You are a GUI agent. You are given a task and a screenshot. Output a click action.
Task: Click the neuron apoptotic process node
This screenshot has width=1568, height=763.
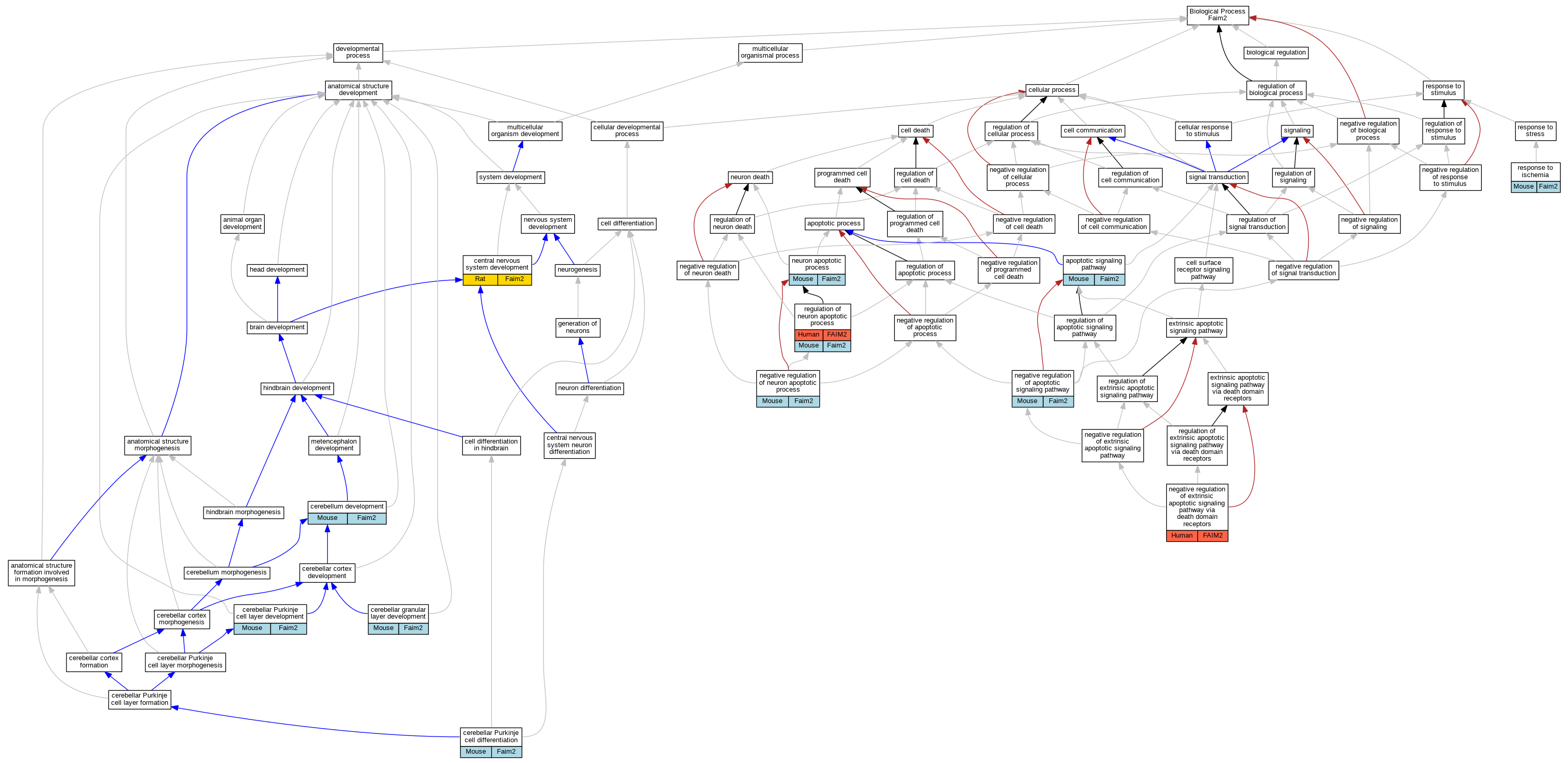(816, 264)
